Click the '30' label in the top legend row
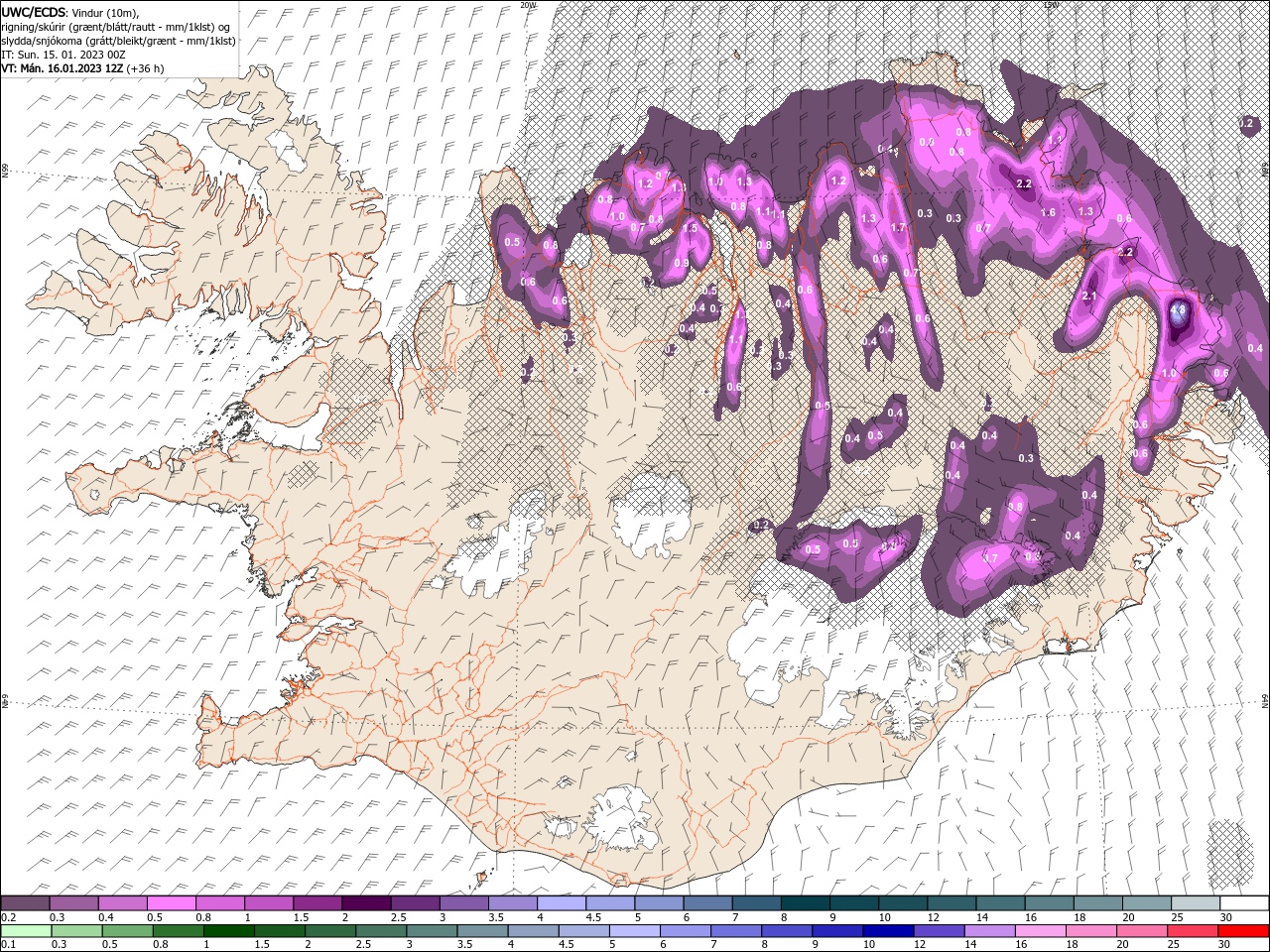The height and width of the screenshot is (952, 1270). pyautogui.click(x=1227, y=917)
